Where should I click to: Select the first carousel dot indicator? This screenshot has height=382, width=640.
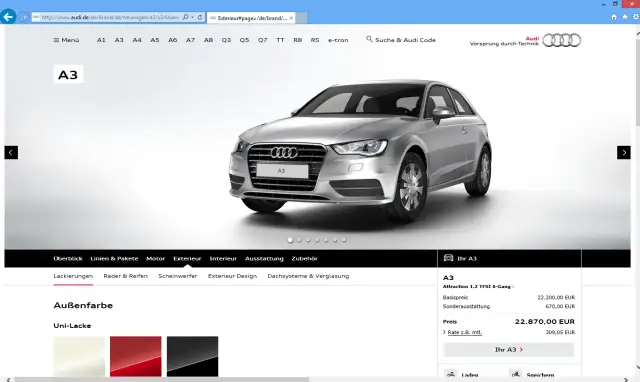point(290,240)
